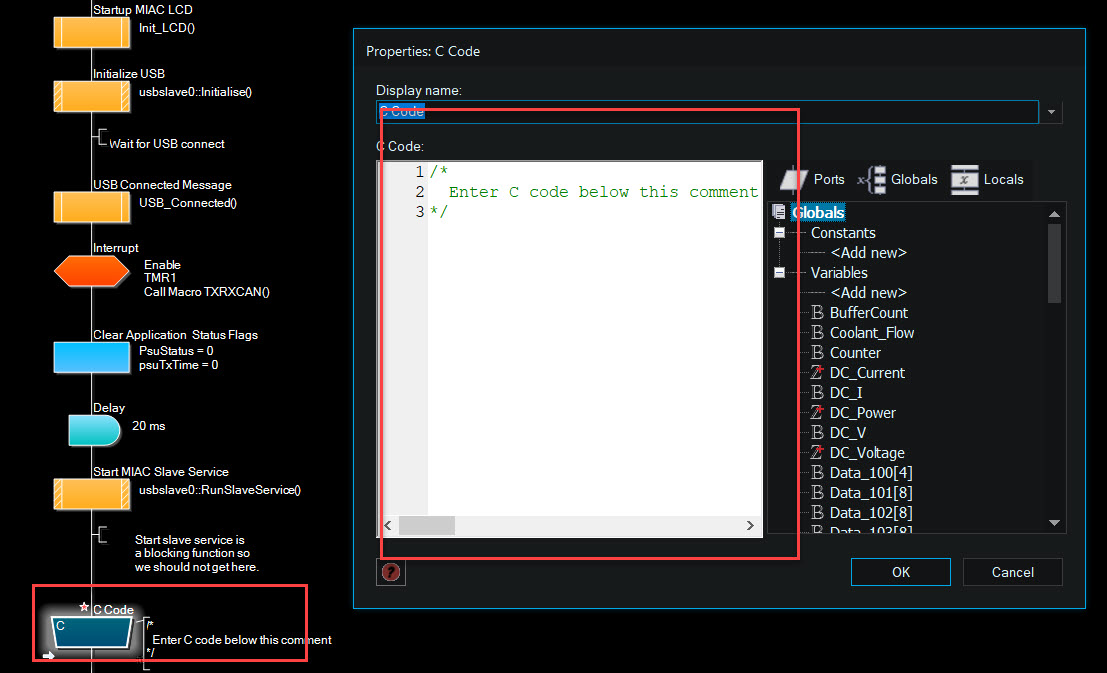Image resolution: width=1107 pixels, height=673 pixels.
Task: Click line number 2 in code editor
Action: click(x=419, y=191)
